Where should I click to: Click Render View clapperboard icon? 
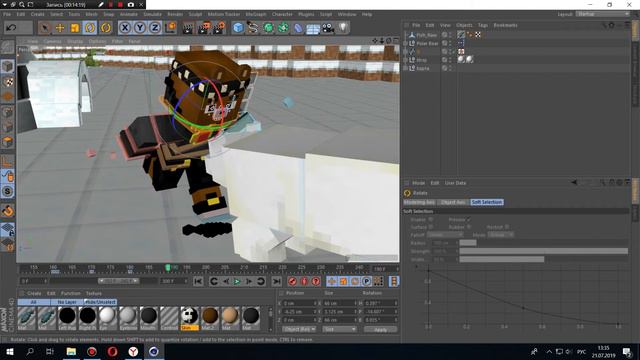click(188, 28)
